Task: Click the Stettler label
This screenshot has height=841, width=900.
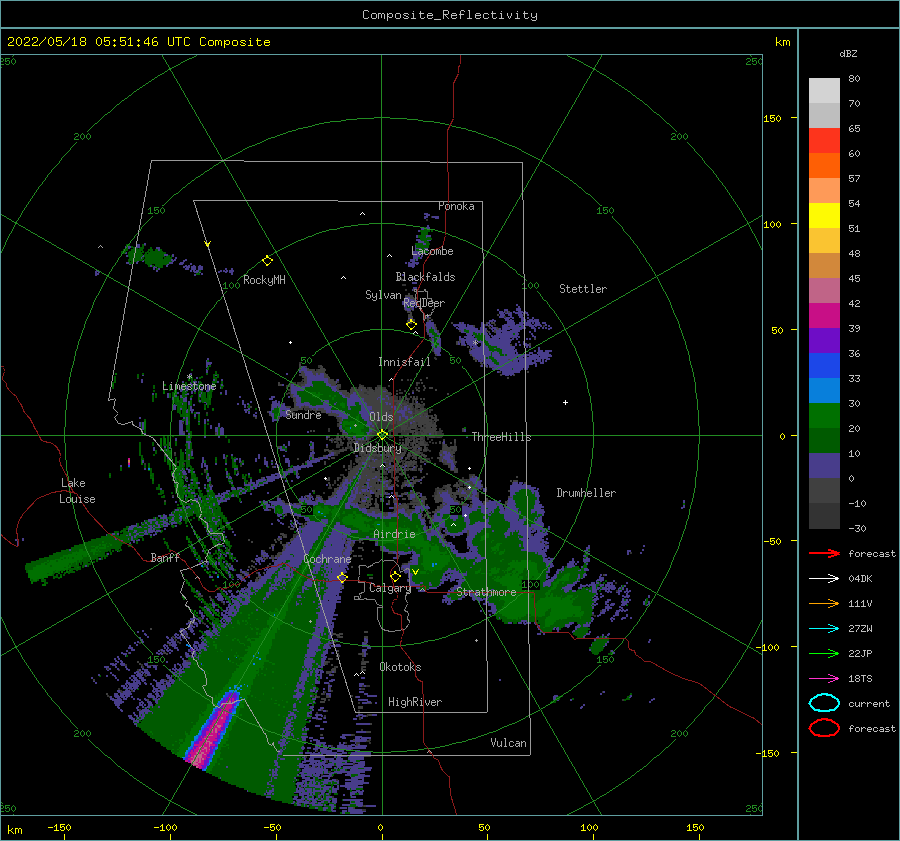Action: 583,289
